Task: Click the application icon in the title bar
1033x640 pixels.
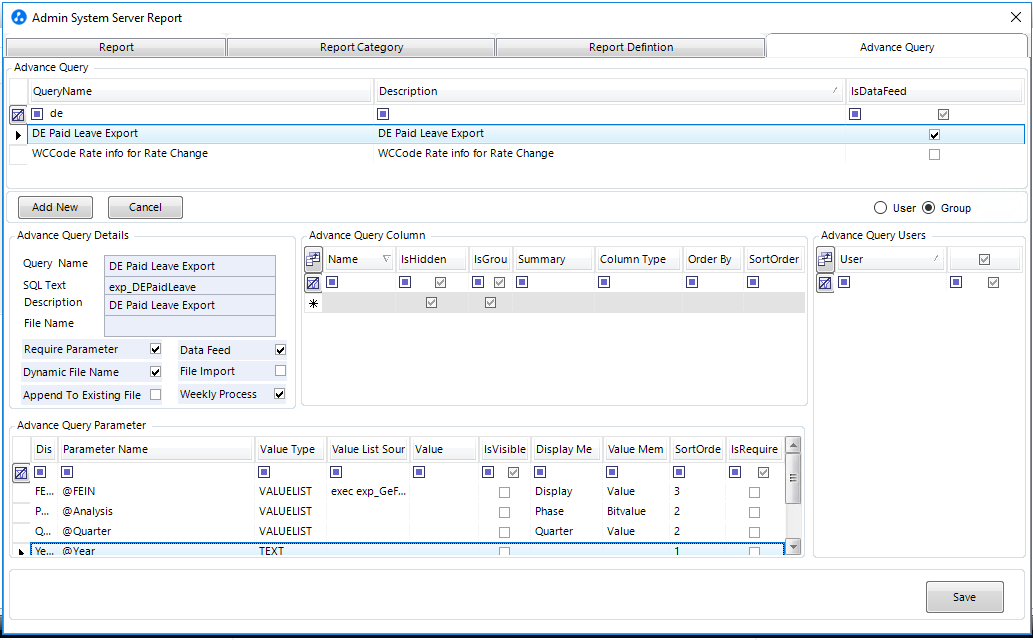Action: click(18, 18)
